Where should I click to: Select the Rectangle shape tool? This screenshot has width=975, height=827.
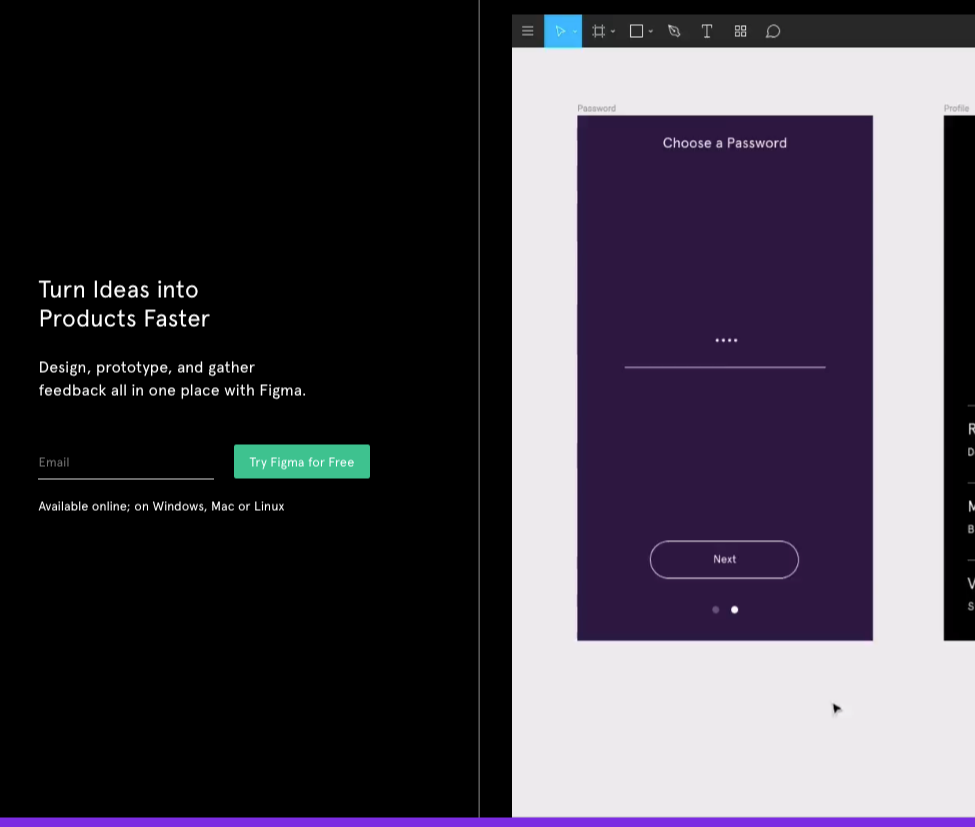(x=636, y=31)
